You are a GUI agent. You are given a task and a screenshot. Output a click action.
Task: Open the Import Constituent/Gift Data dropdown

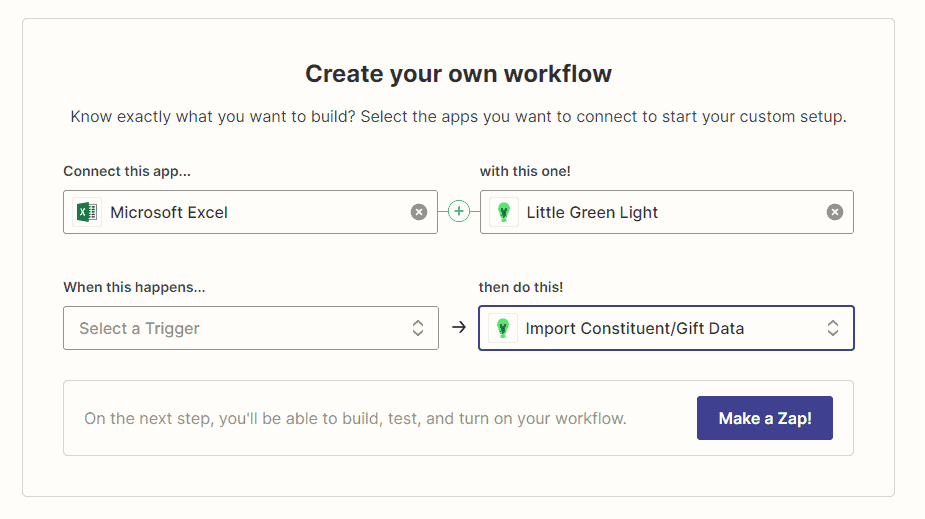[666, 328]
